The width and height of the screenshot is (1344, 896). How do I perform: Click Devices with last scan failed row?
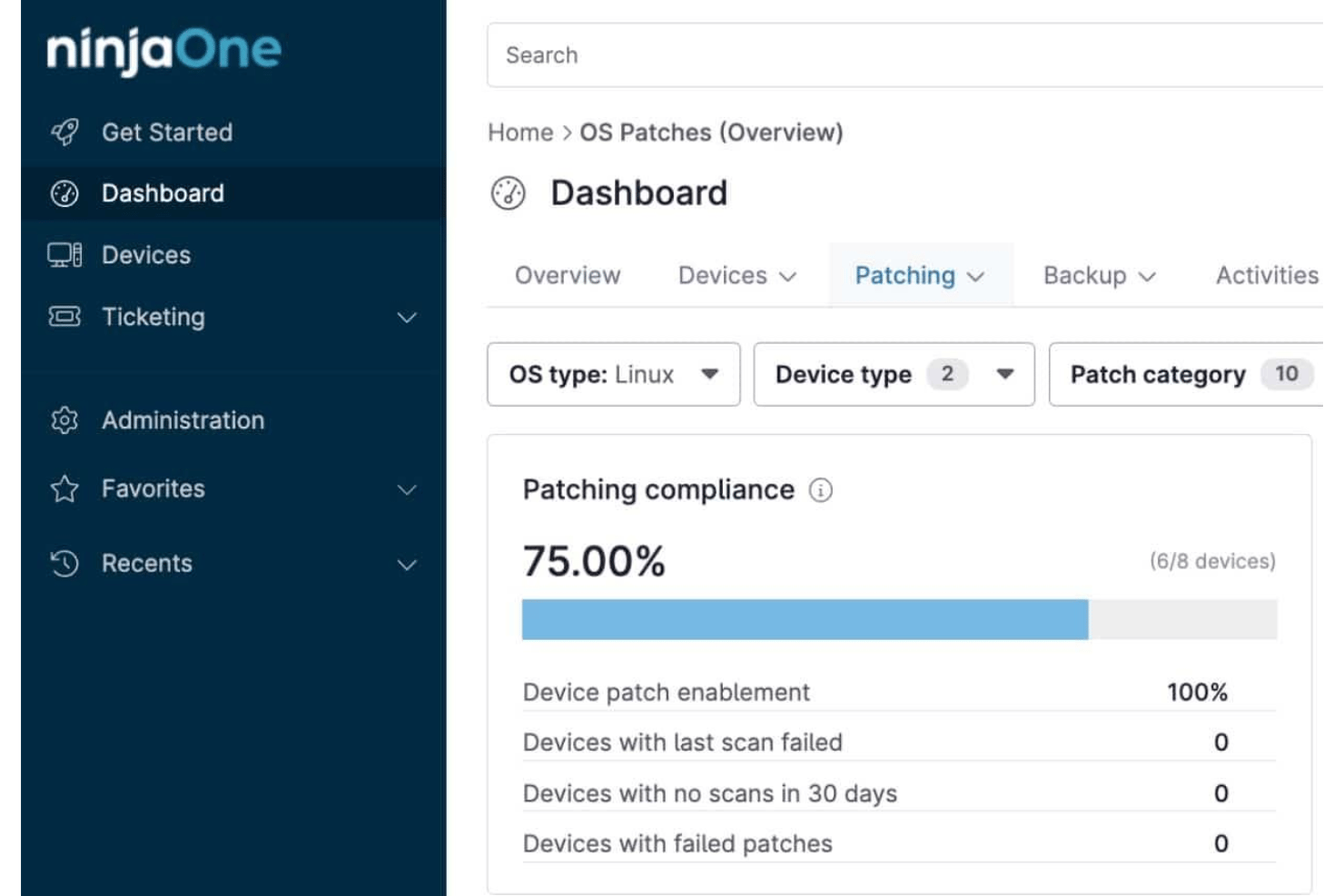click(899, 743)
